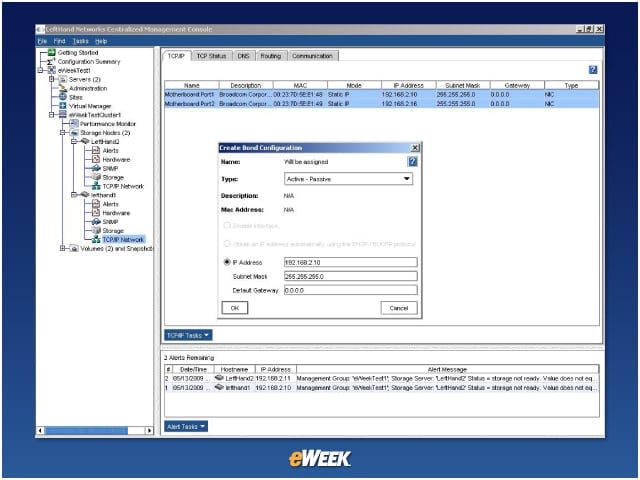Click the Subnet Mask input field
The width and height of the screenshot is (640, 480).
pos(351,276)
